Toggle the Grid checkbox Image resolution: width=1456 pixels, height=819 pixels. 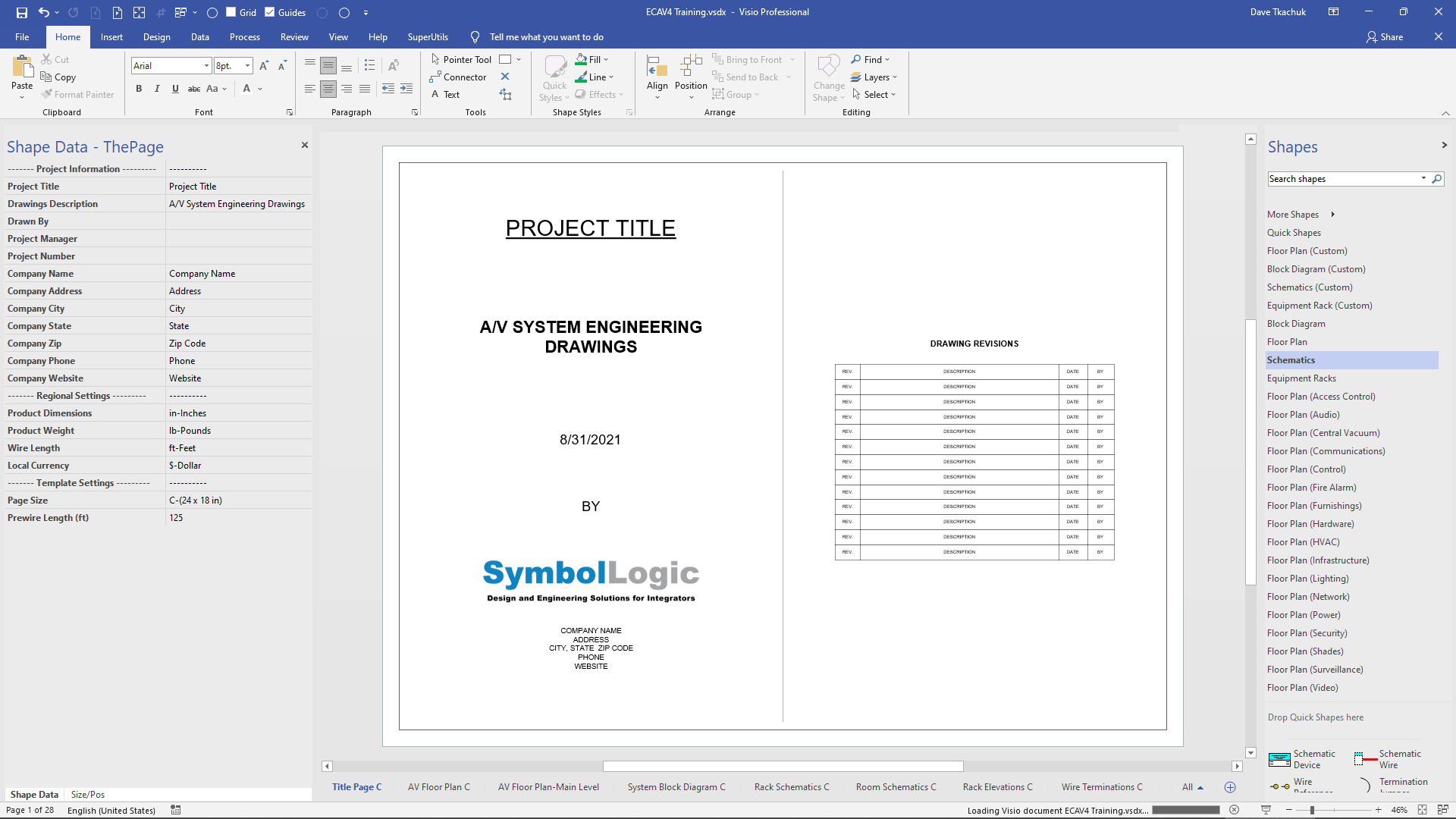pyautogui.click(x=231, y=12)
